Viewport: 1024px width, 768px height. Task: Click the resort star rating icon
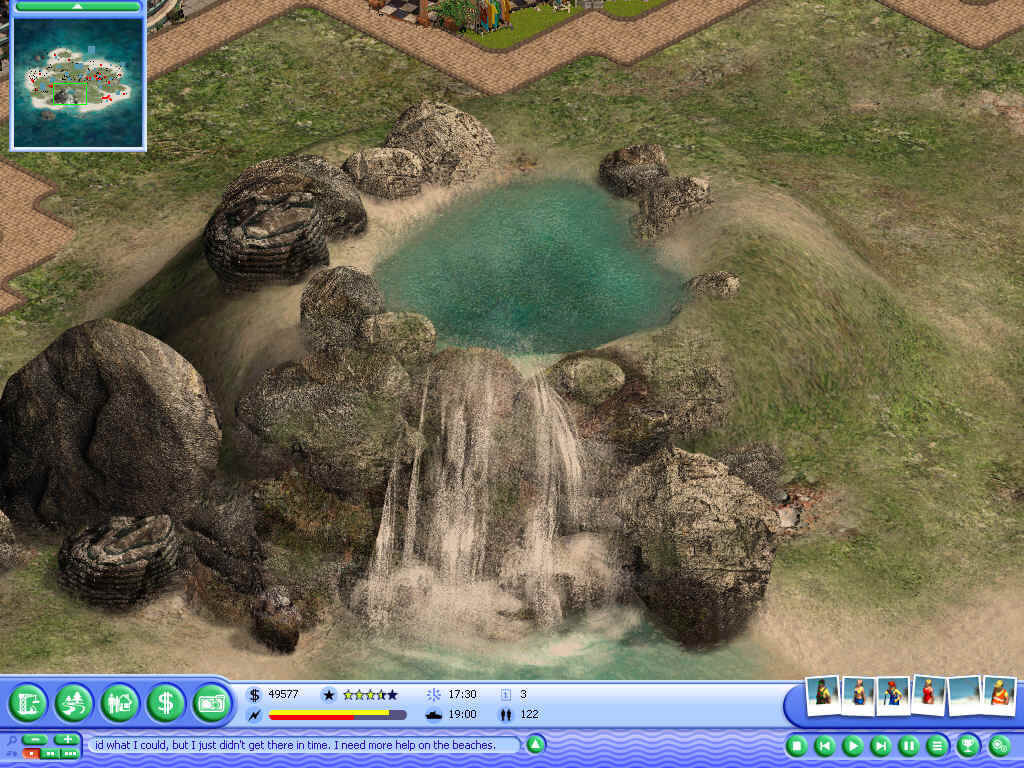click(x=329, y=695)
